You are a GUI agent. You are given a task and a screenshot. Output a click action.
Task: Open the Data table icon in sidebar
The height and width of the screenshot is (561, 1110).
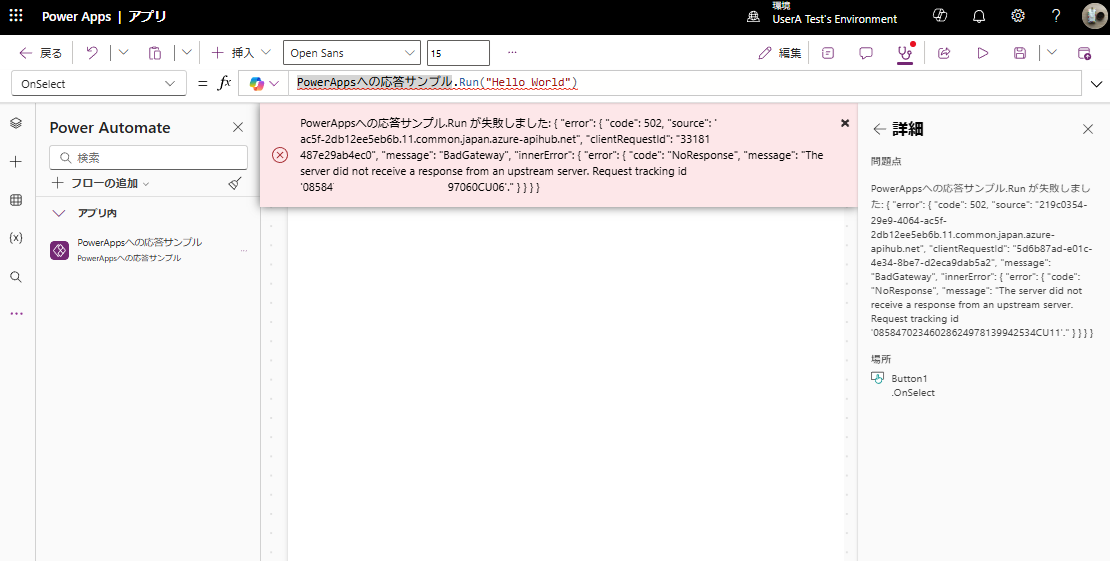point(16,200)
